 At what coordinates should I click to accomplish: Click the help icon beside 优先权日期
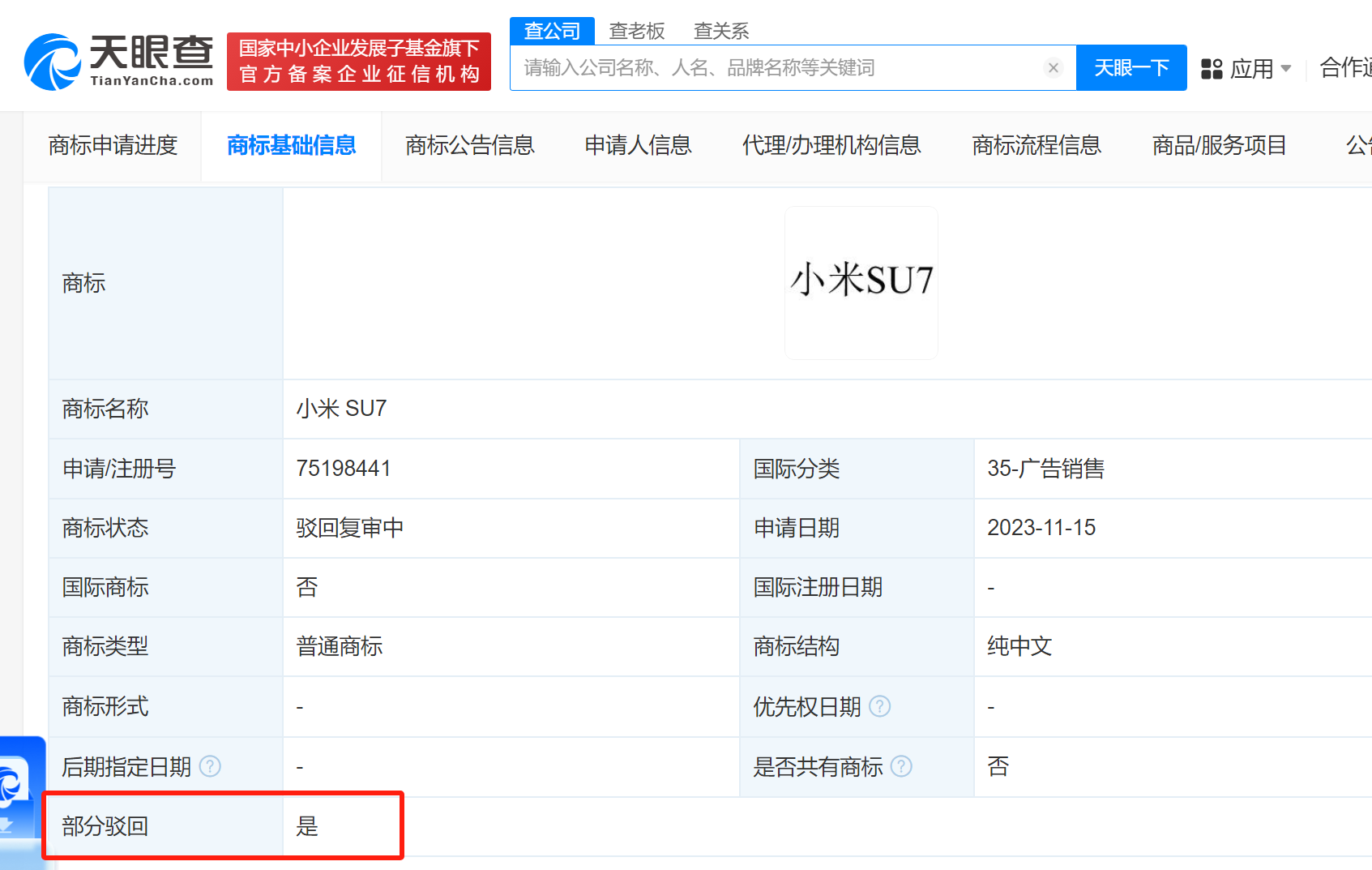click(879, 706)
